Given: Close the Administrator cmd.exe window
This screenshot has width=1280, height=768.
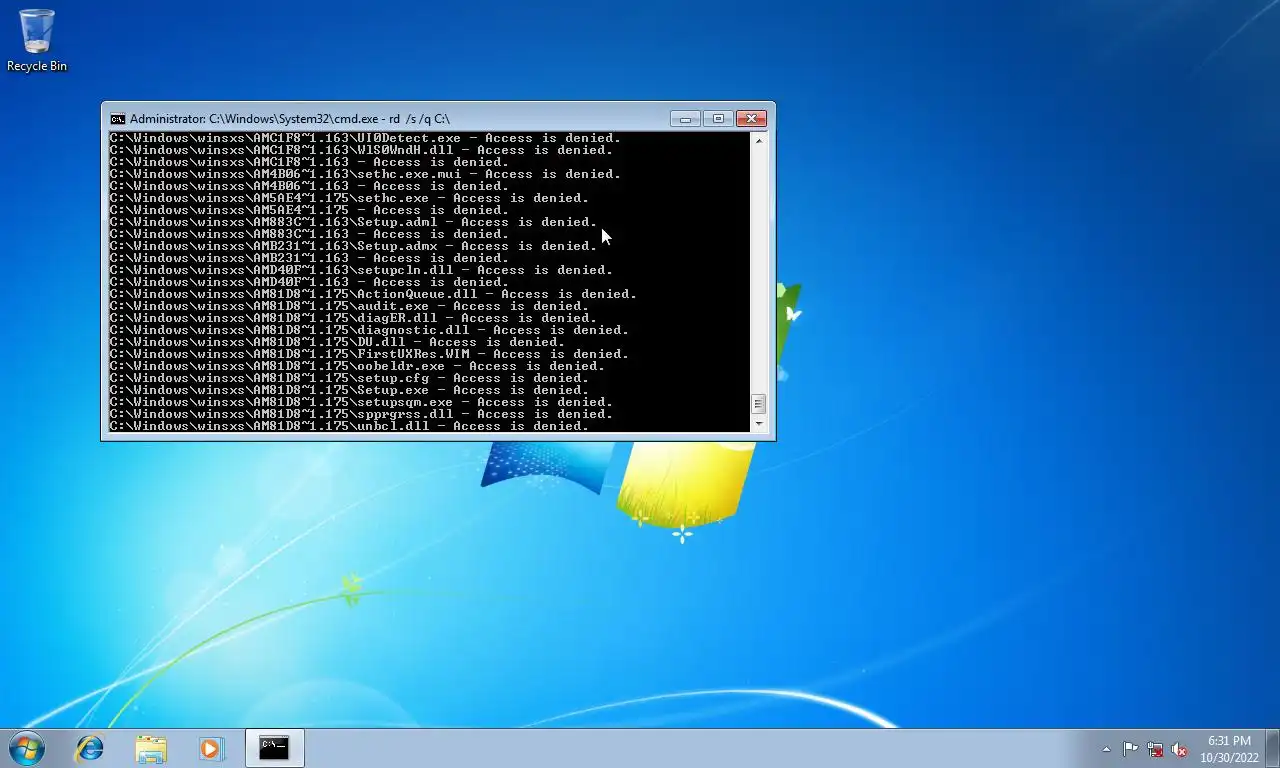Looking at the screenshot, I should [x=751, y=118].
